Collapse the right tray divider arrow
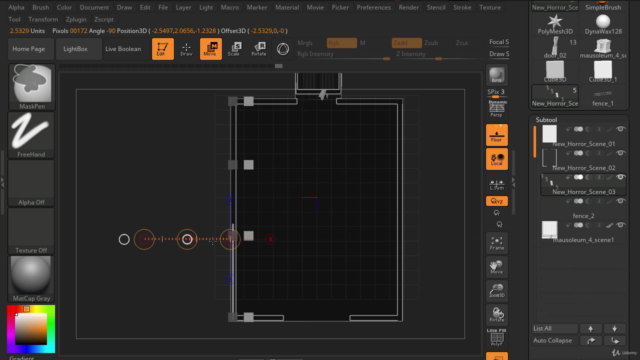The image size is (640, 360). [513, 182]
